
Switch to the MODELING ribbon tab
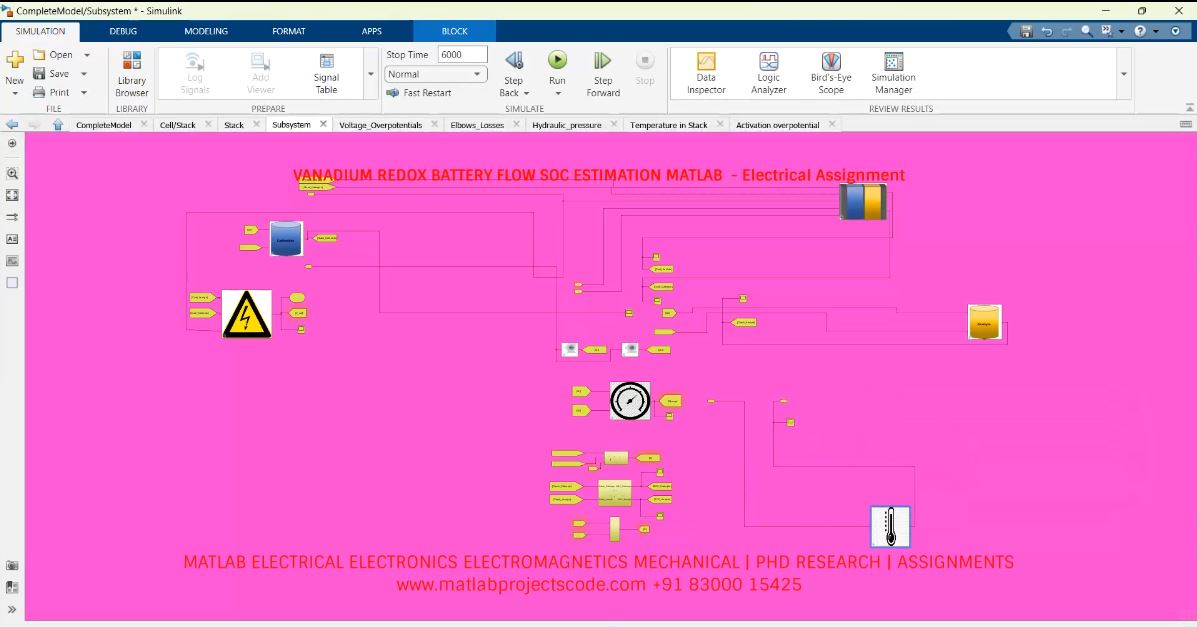[x=206, y=31]
